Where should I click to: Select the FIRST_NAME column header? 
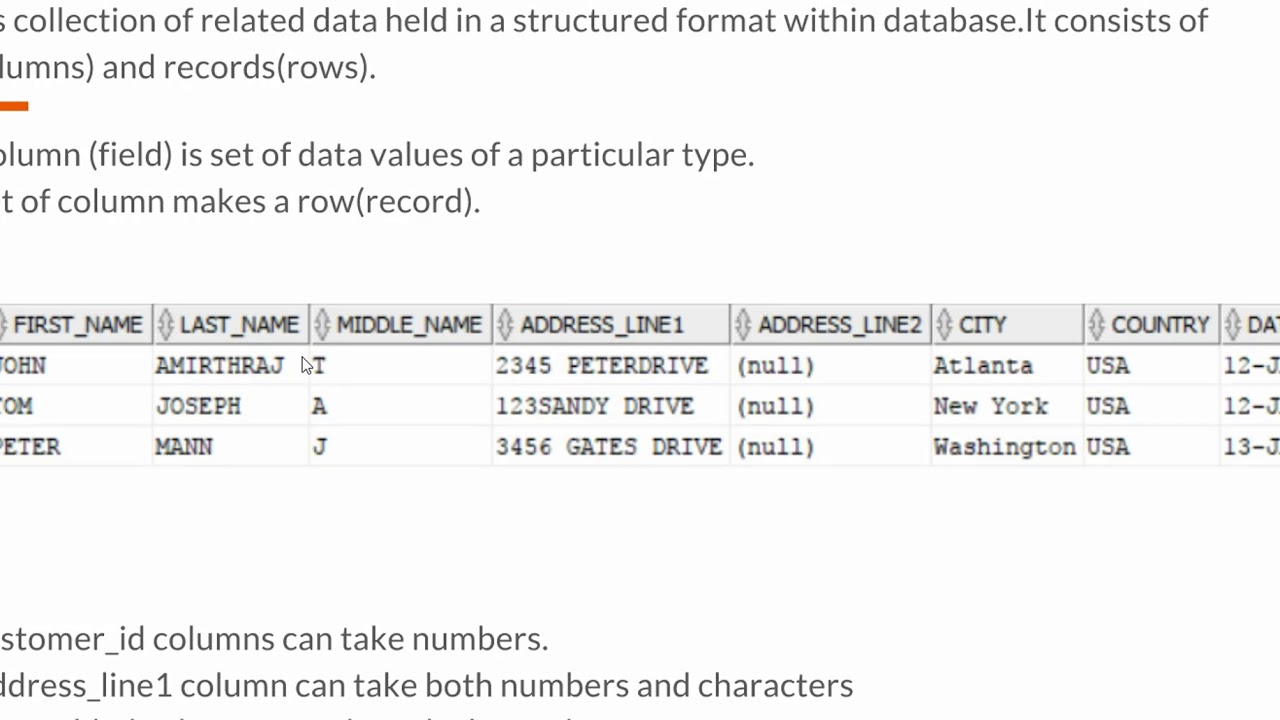point(77,325)
